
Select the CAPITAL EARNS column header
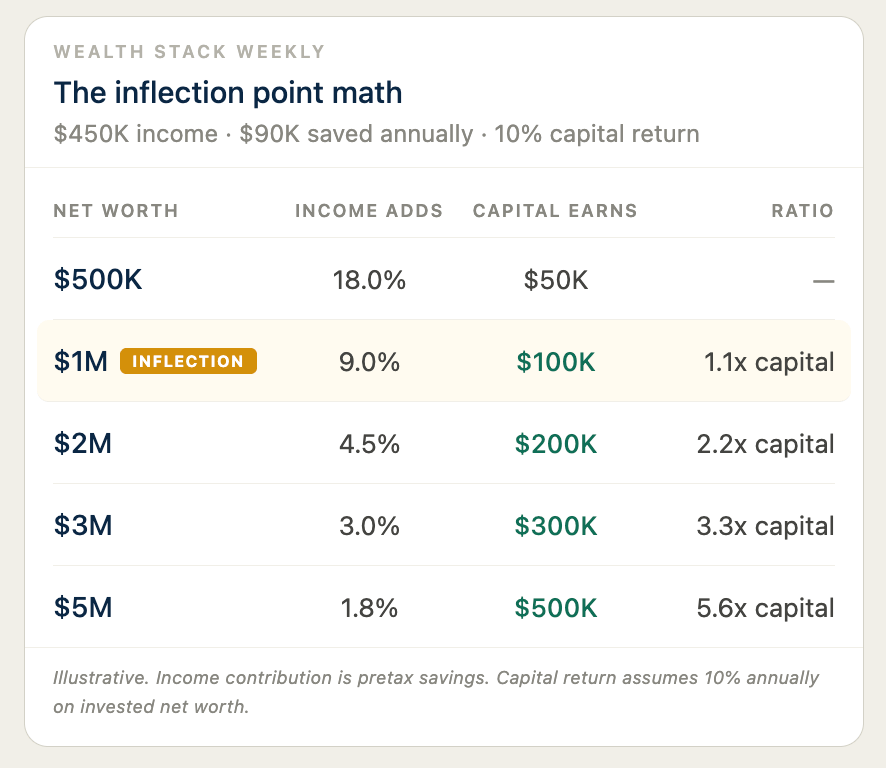[x=555, y=211]
